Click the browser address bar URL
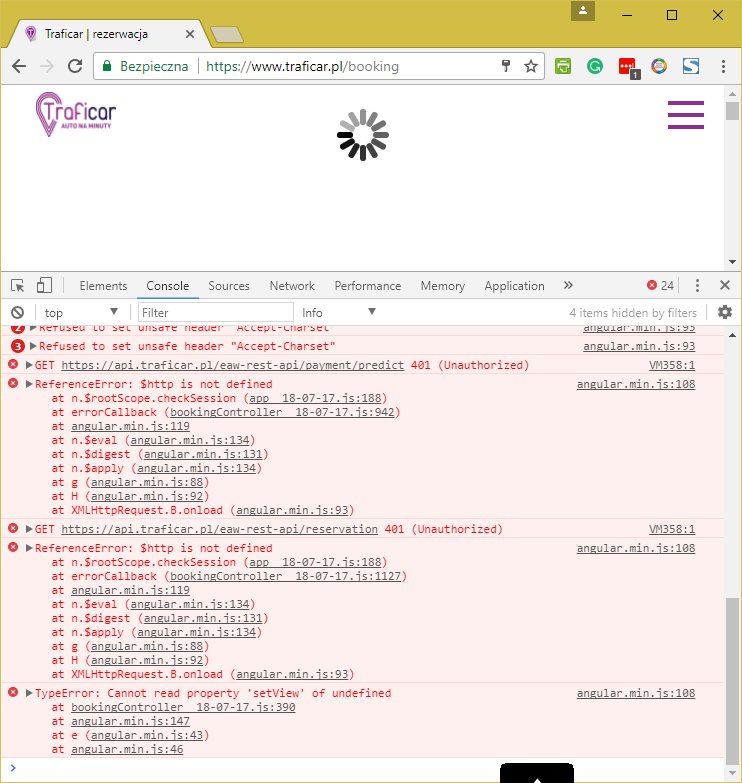 coord(302,66)
